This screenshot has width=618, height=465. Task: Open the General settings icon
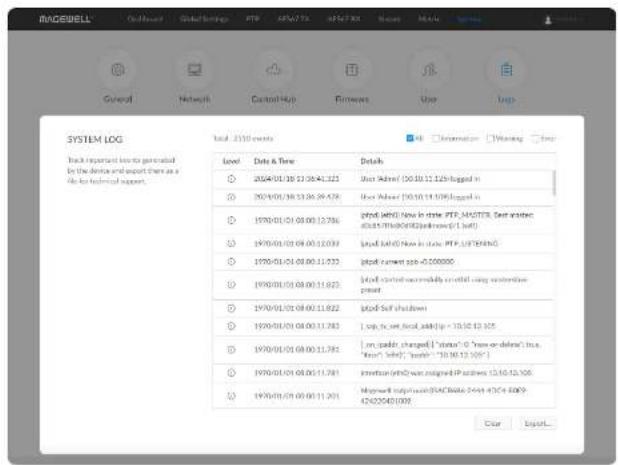pyautogui.click(x=118, y=70)
